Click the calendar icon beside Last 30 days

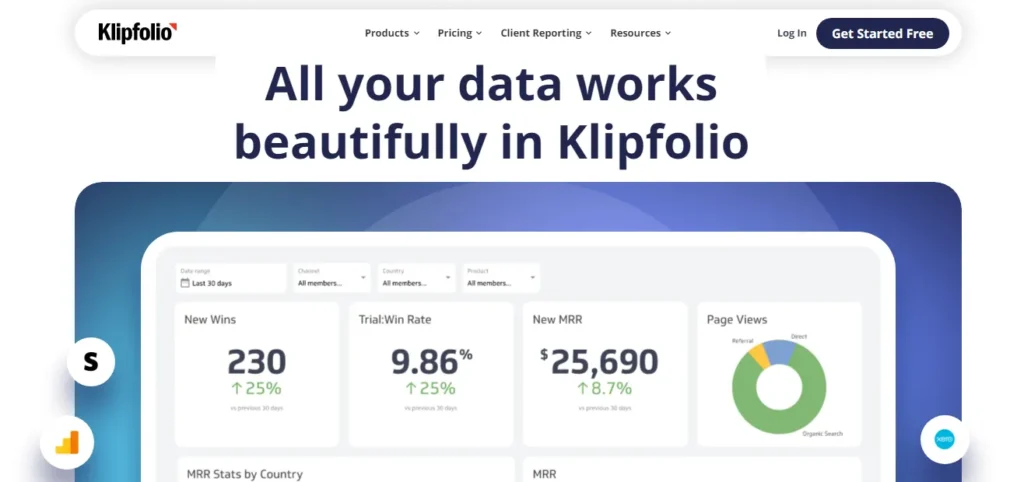(x=185, y=283)
